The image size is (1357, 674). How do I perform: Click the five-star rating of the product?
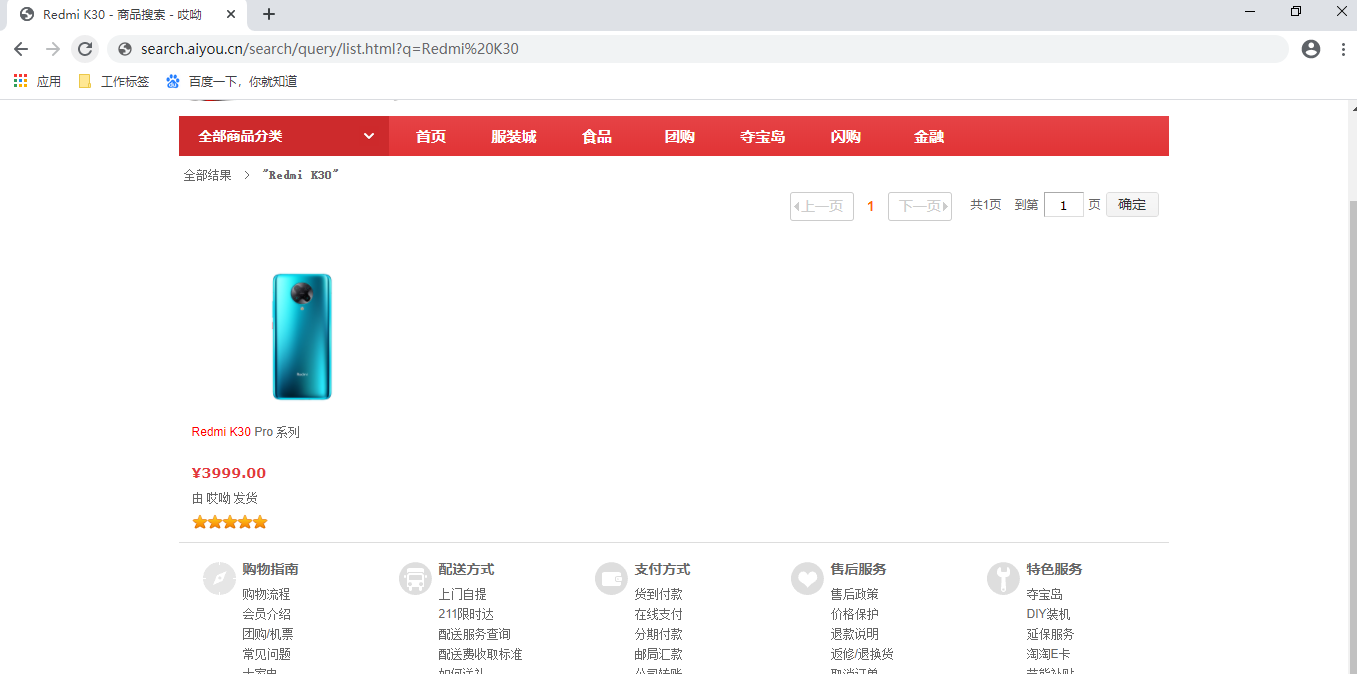tap(230, 522)
